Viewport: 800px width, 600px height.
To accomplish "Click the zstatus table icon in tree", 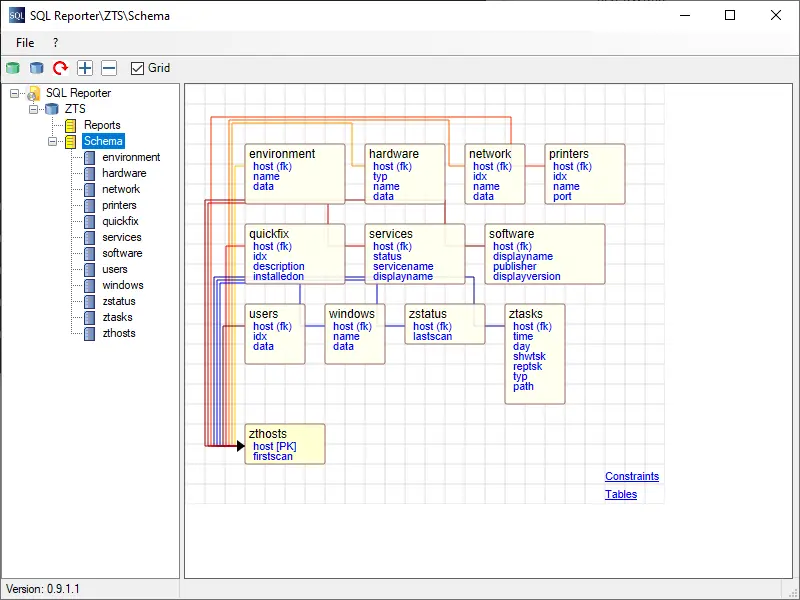I will tap(89, 302).
